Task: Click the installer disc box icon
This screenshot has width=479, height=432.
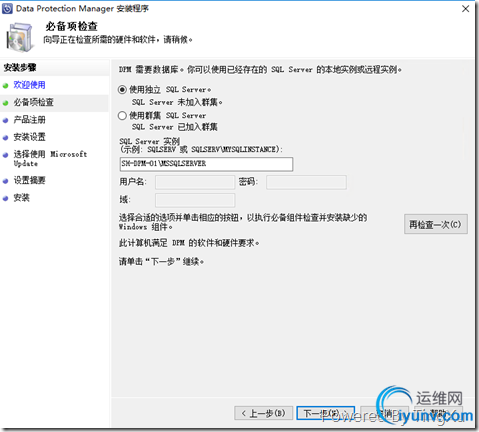Action: click(x=20, y=37)
